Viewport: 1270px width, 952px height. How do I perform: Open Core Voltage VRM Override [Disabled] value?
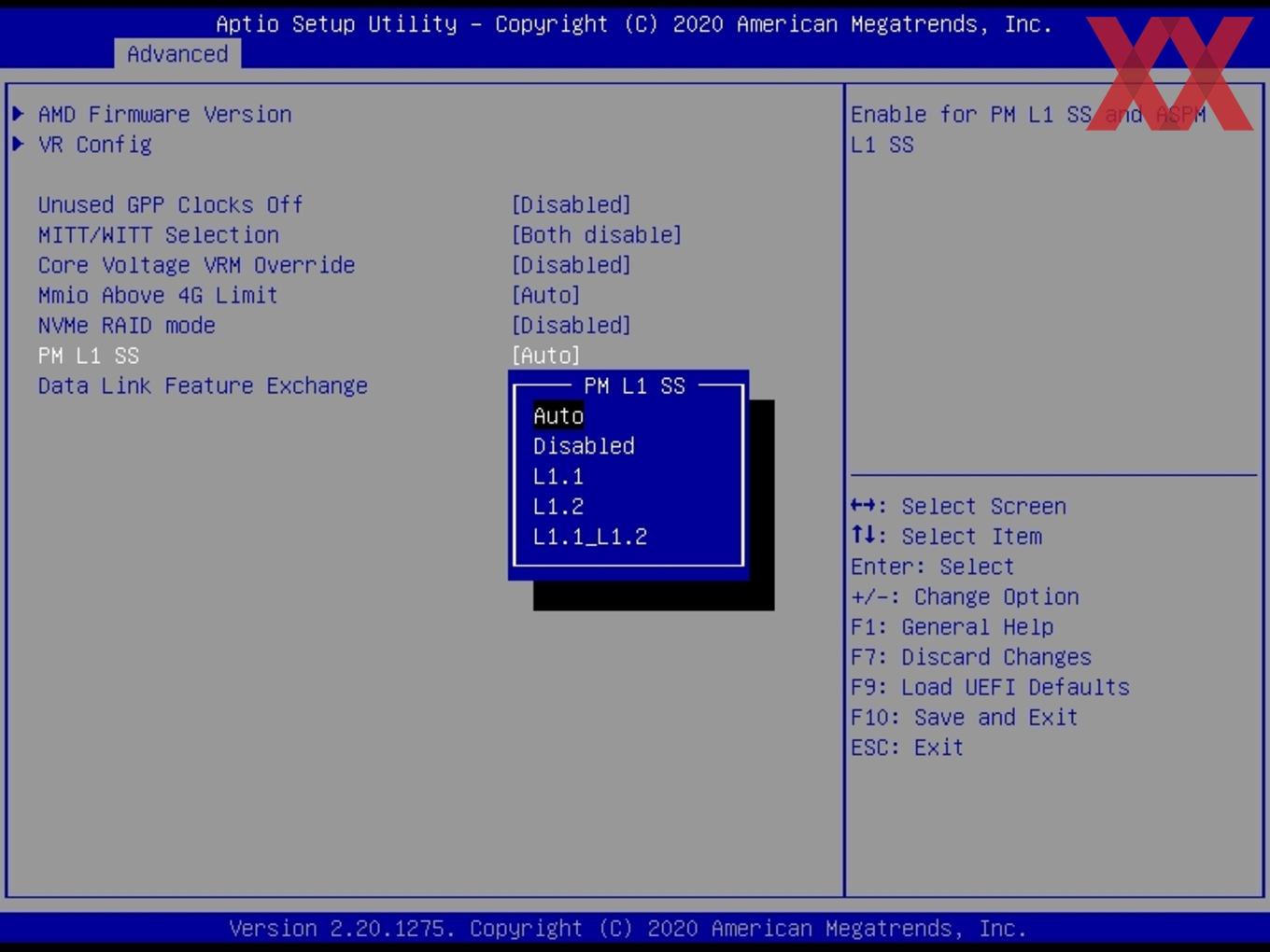[x=571, y=265]
